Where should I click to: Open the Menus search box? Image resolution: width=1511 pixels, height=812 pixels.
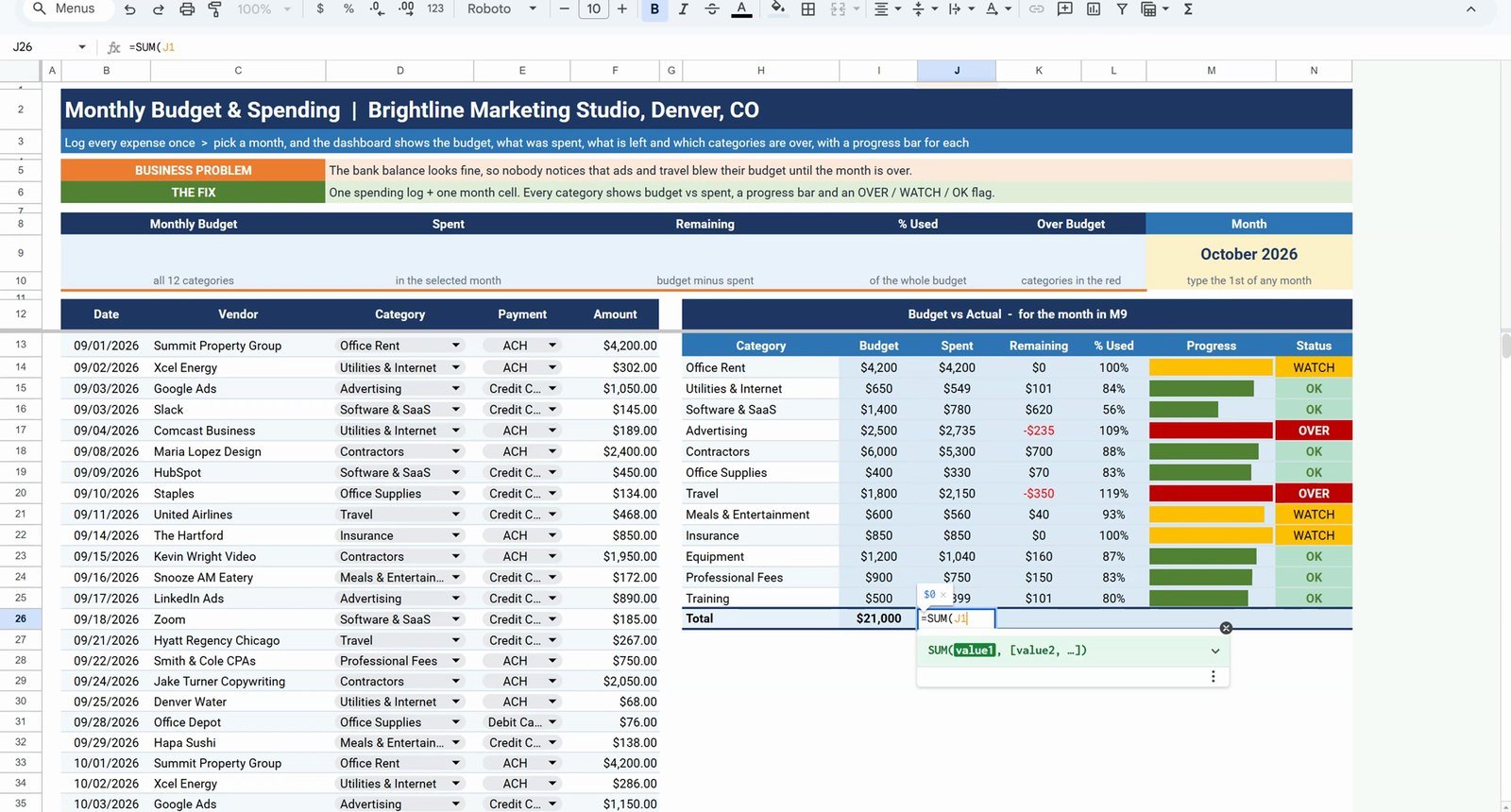coord(65,9)
